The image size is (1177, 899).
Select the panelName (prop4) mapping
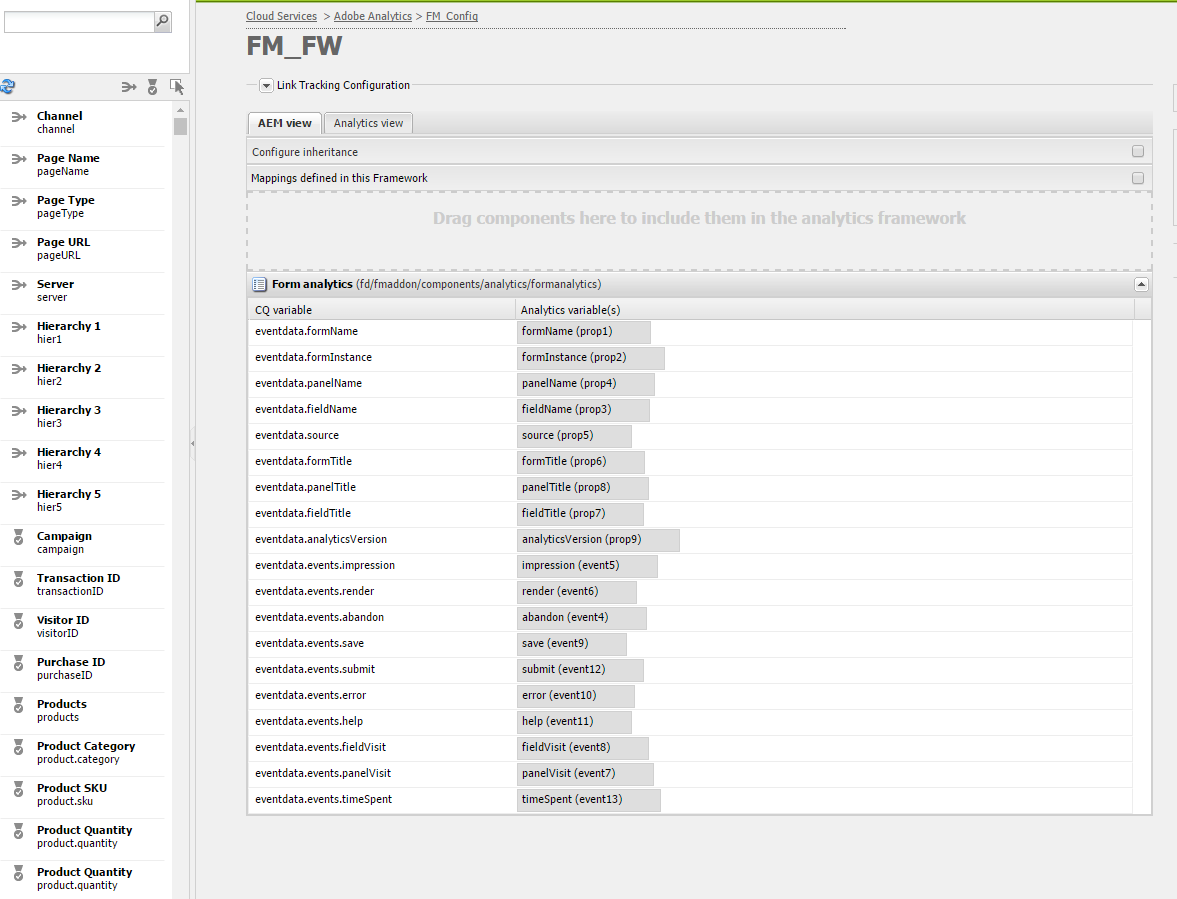tap(585, 383)
